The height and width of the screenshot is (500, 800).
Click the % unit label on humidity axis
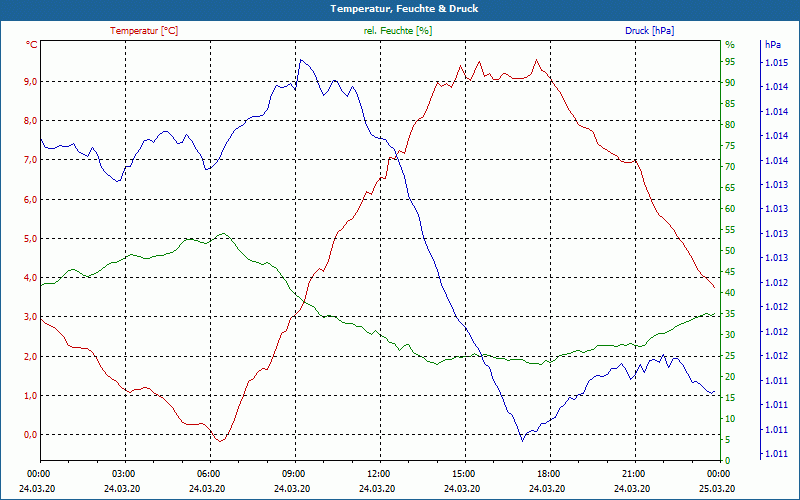point(730,45)
